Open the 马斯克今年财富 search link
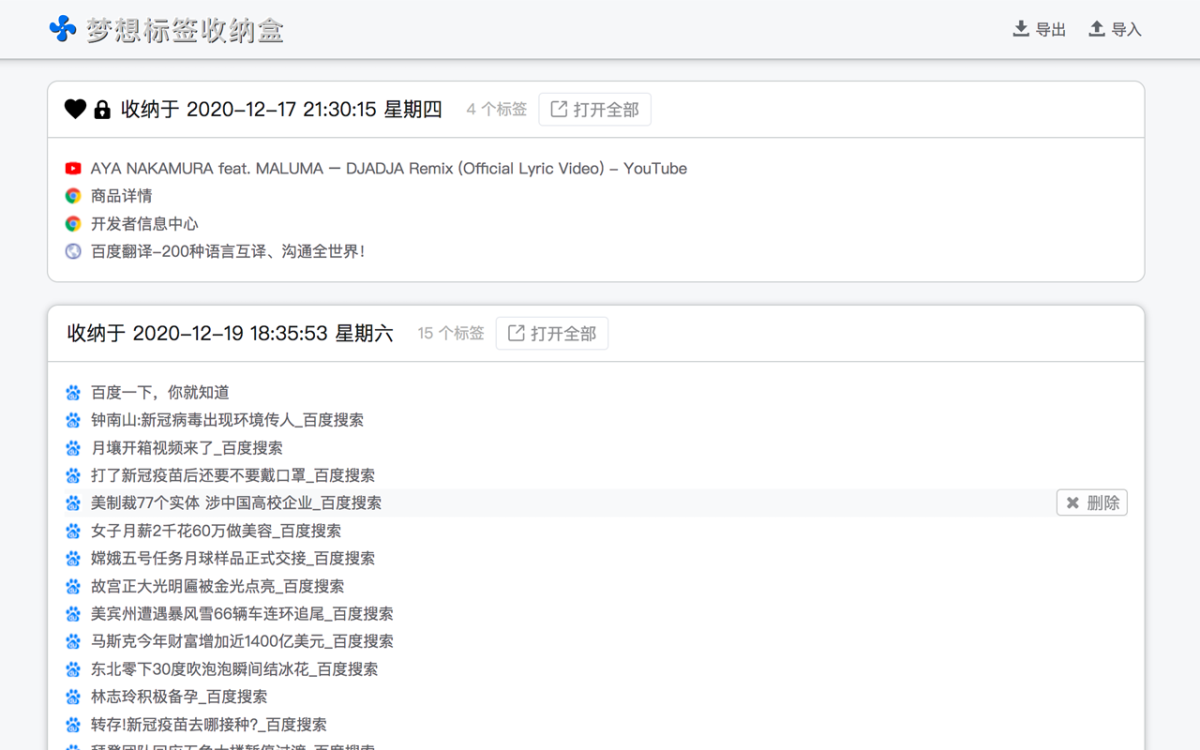This screenshot has height=750, width=1200. 242,641
